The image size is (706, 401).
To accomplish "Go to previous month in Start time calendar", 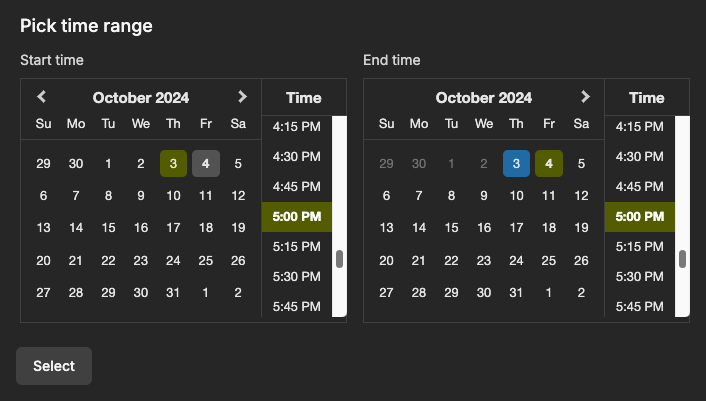I will 42,97.
